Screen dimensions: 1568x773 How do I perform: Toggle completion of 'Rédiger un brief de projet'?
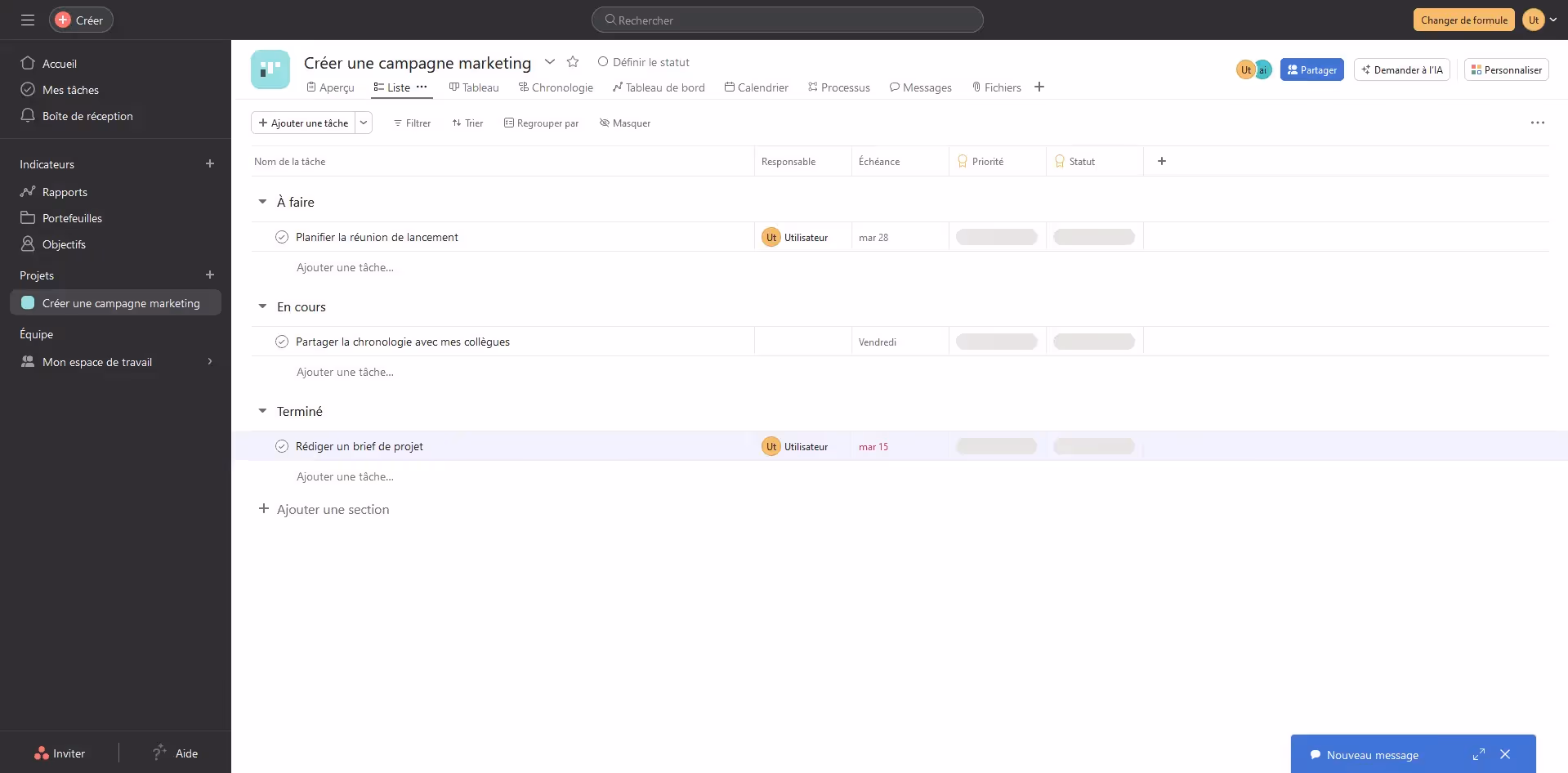click(282, 446)
